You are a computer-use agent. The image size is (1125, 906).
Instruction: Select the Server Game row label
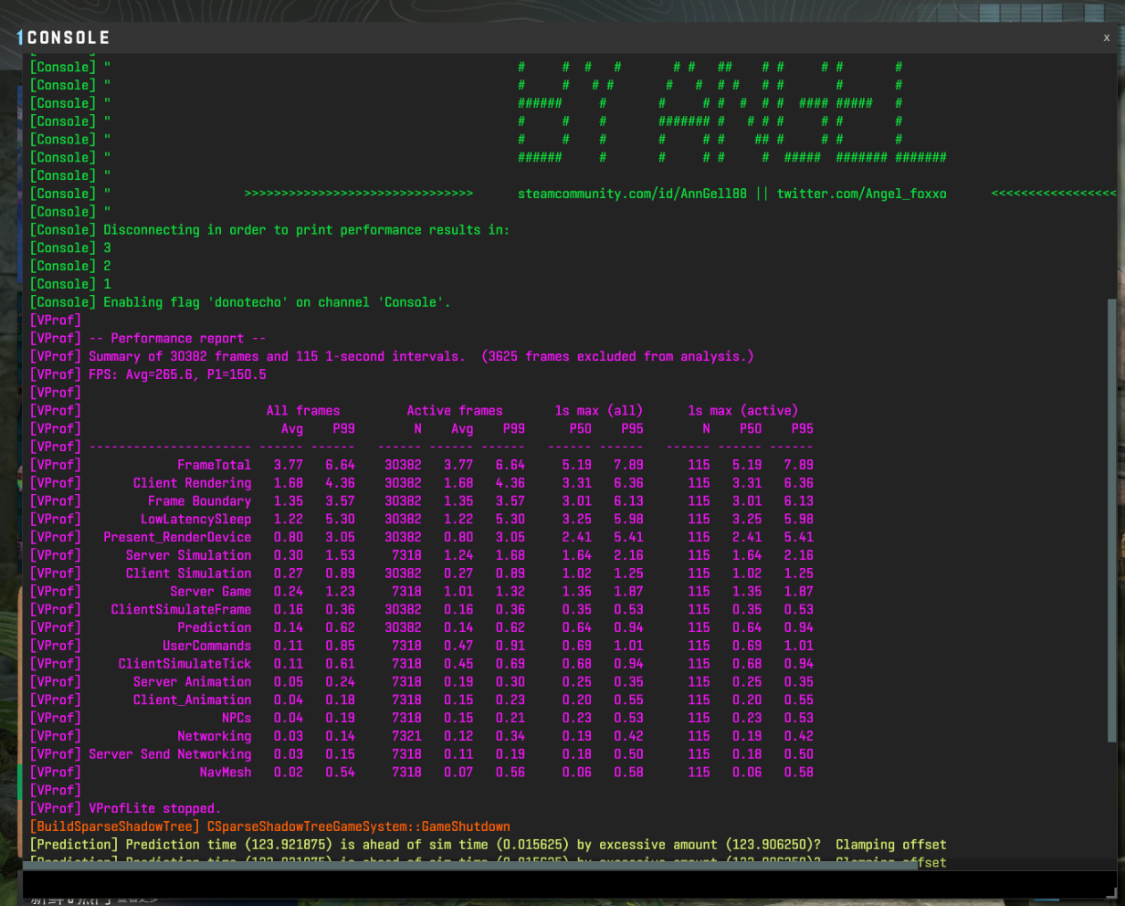tap(210, 592)
